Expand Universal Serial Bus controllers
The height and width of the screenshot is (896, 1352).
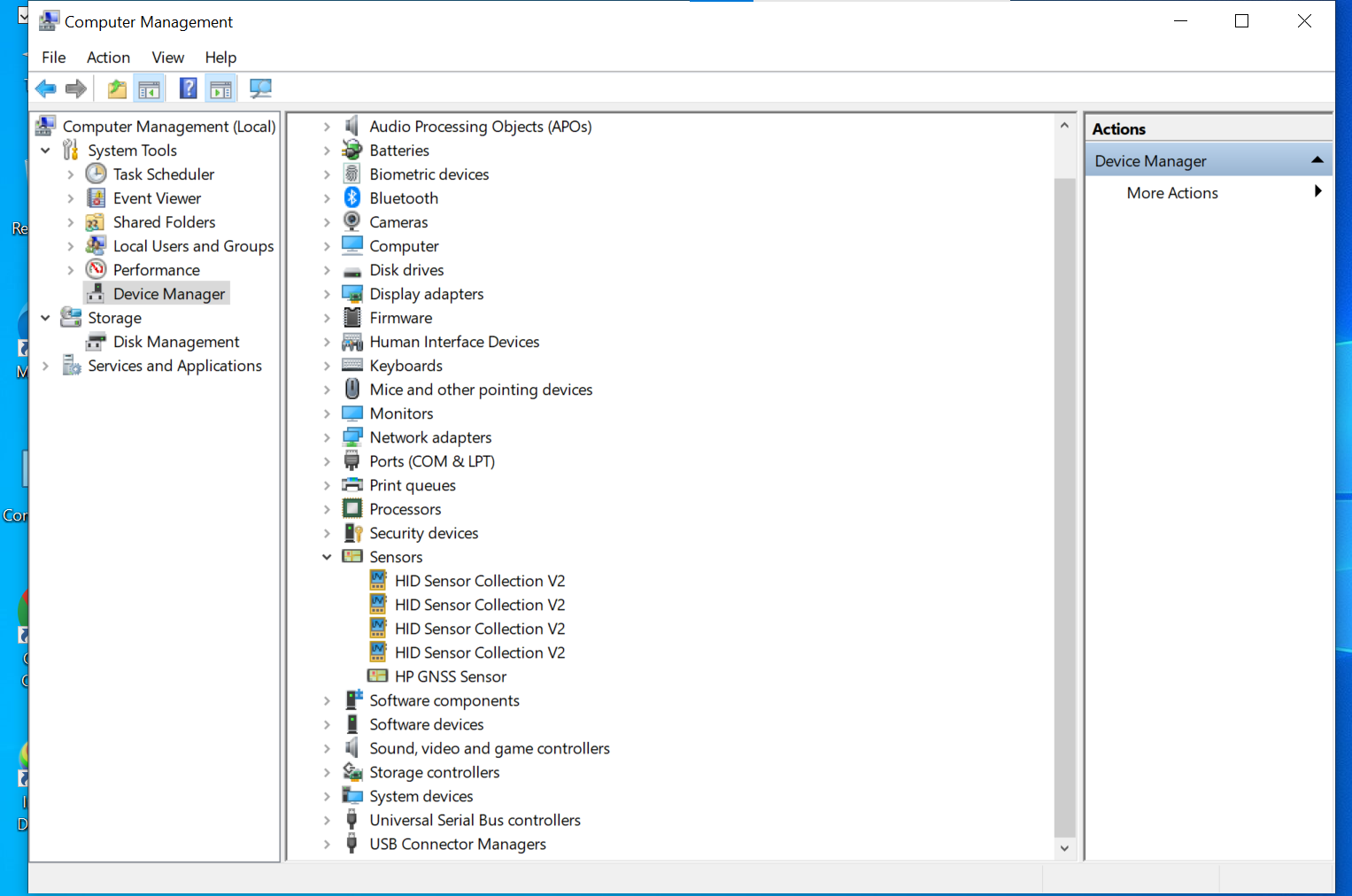tap(327, 820)
